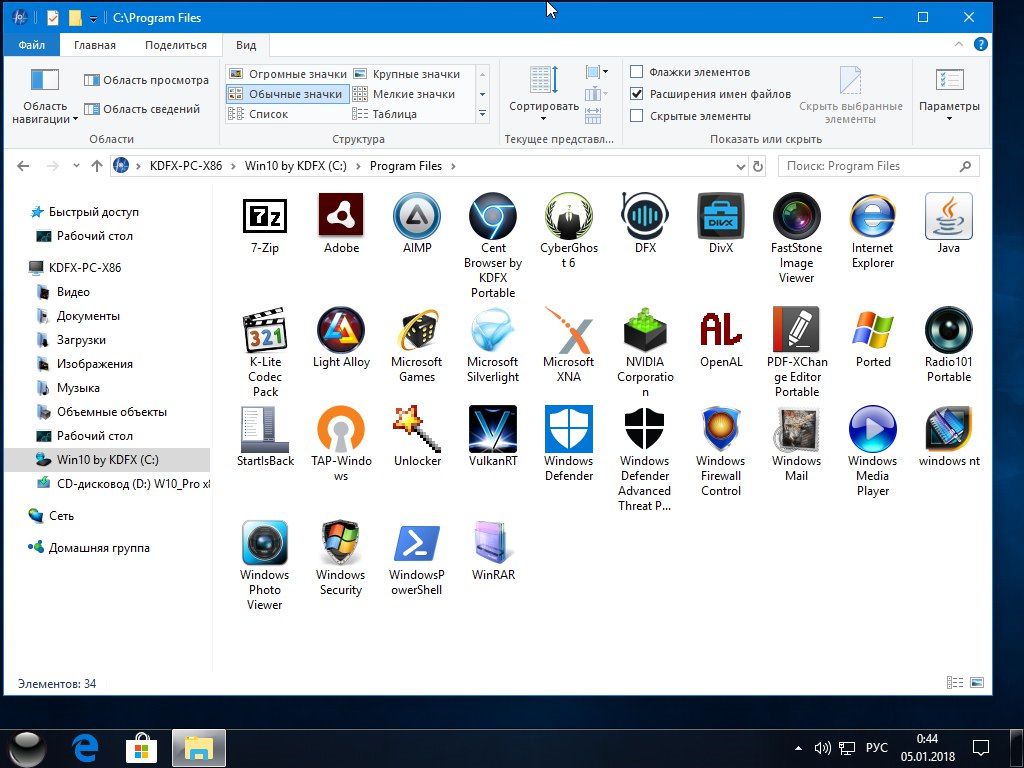Click the Program Files search box
Viewport: 1024px width, 768px height.
(868, 166)
